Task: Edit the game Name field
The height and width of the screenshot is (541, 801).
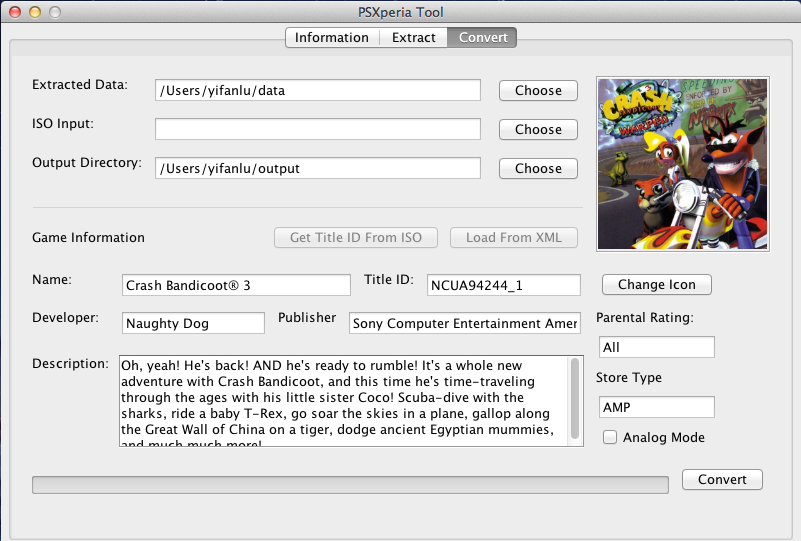Action: 236,285
